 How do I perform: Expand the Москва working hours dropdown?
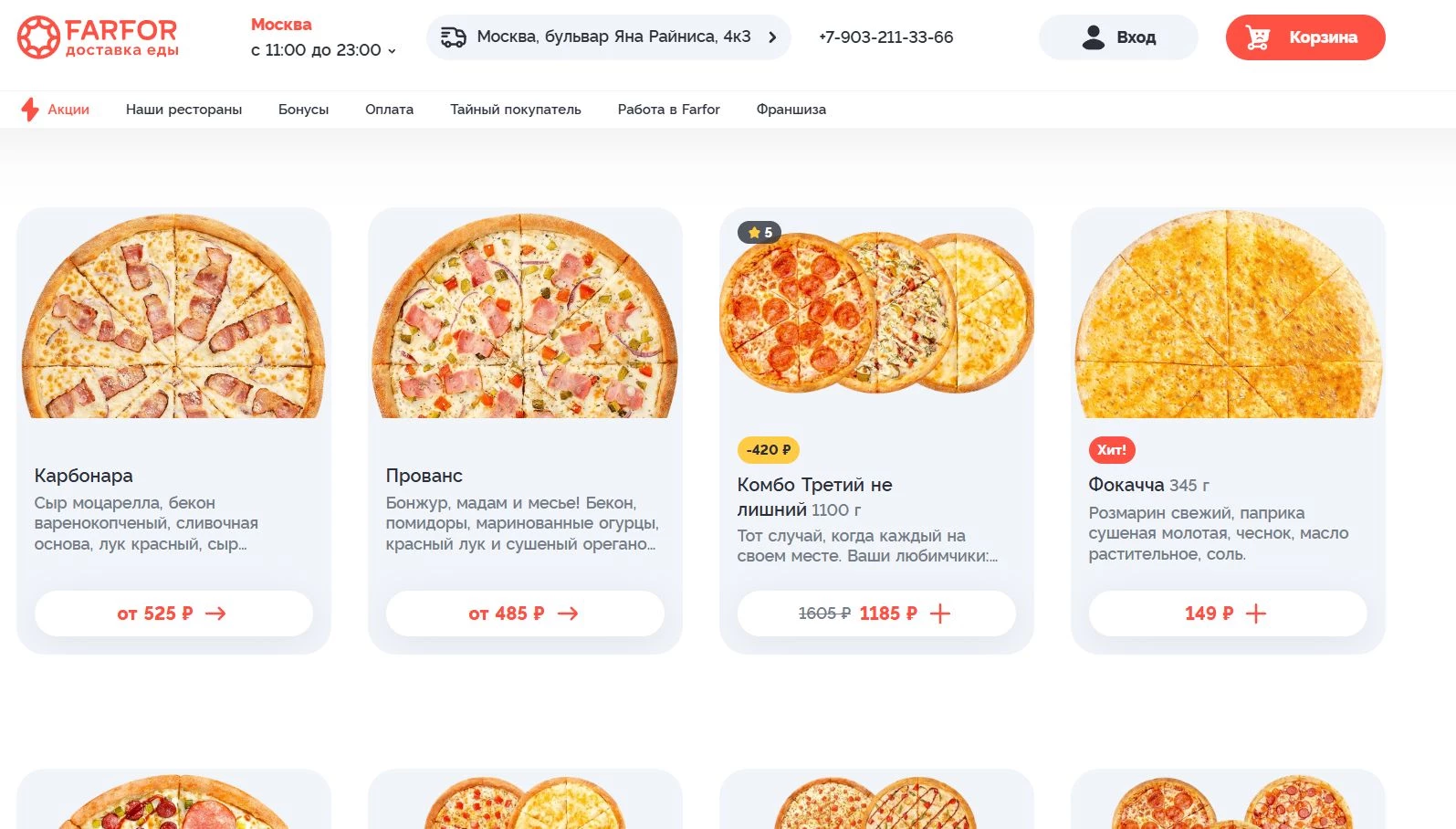(x=392, y=51)
